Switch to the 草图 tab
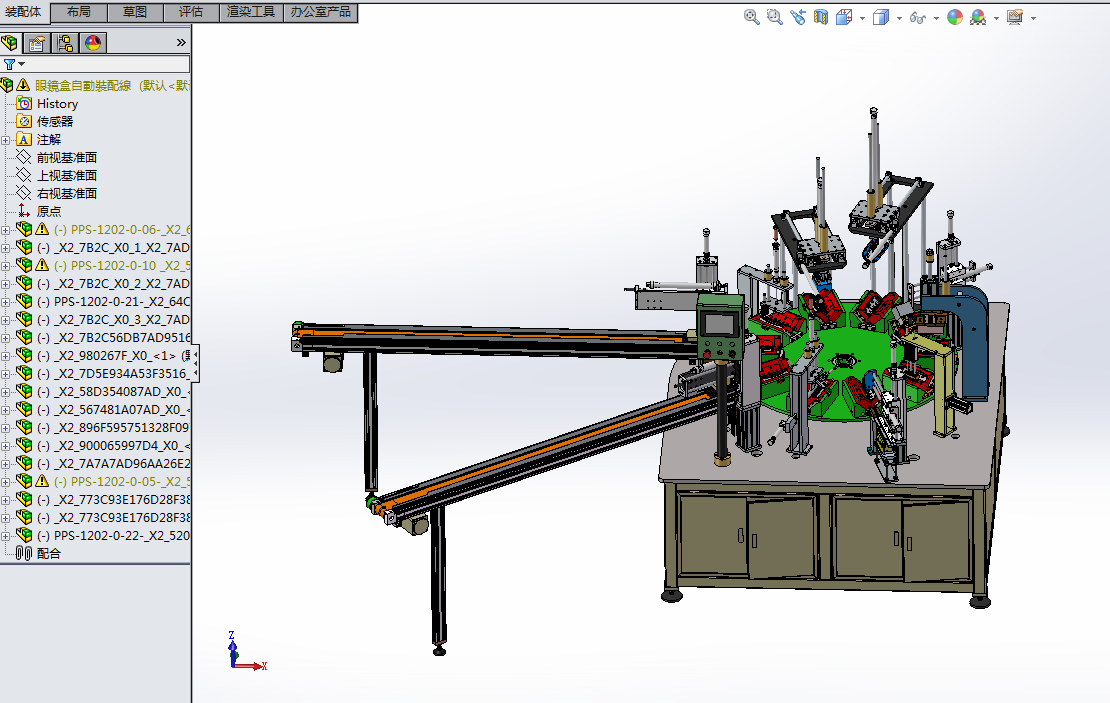1110x703 pixels. tap(135, 12)
